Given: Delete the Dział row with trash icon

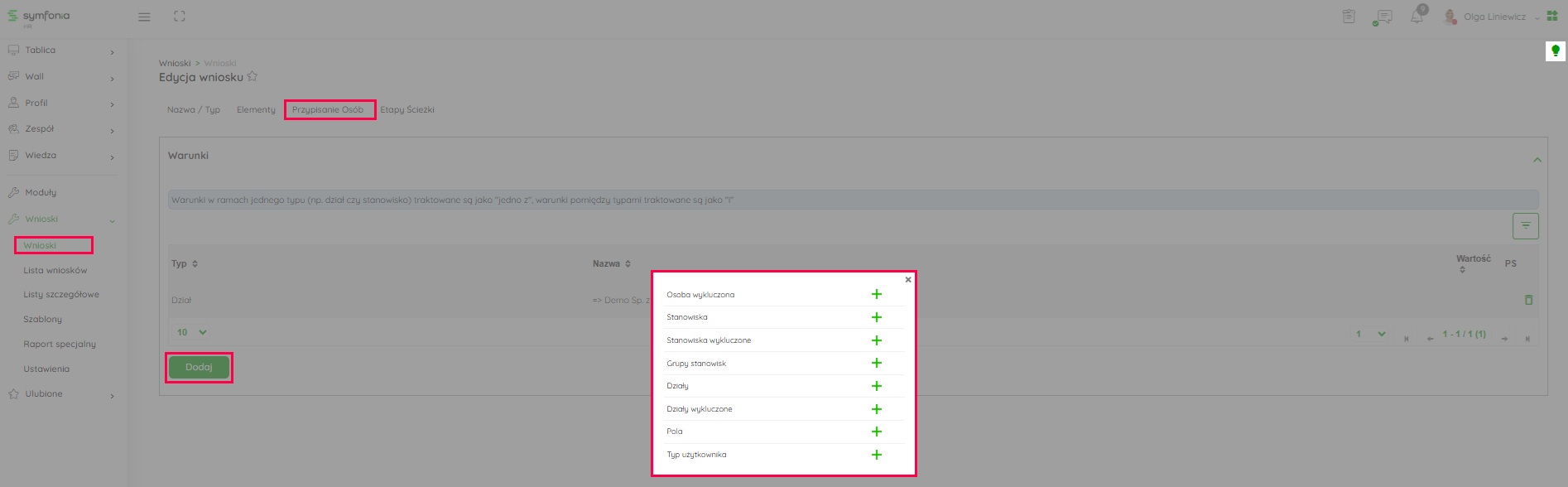Looking at the screenshot, I should [1528, 300].
